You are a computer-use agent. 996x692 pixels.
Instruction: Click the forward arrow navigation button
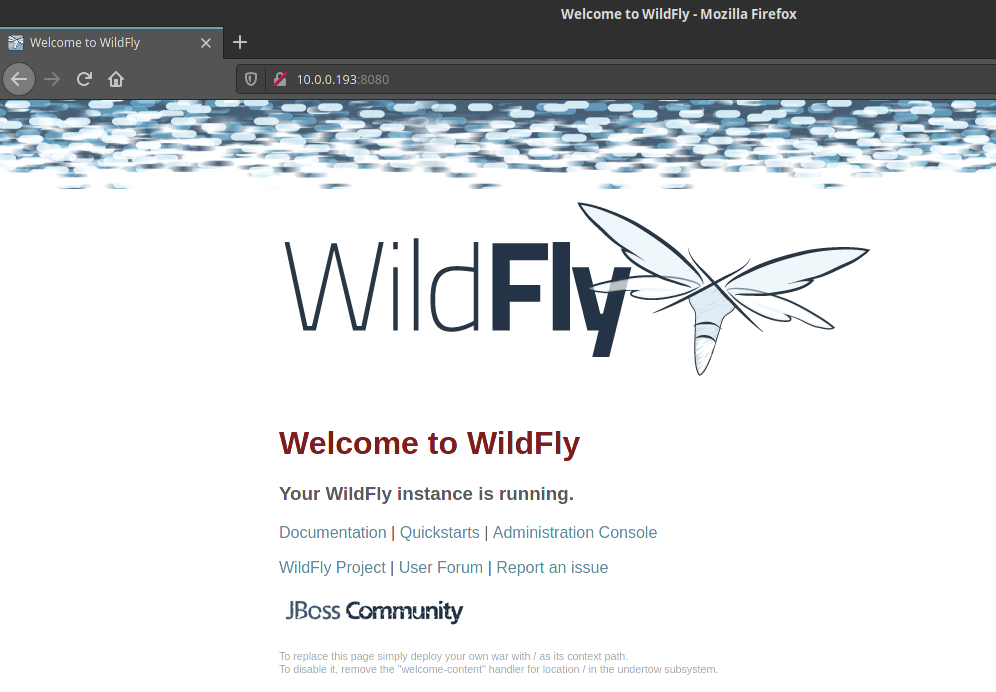[x=52, y=79]
